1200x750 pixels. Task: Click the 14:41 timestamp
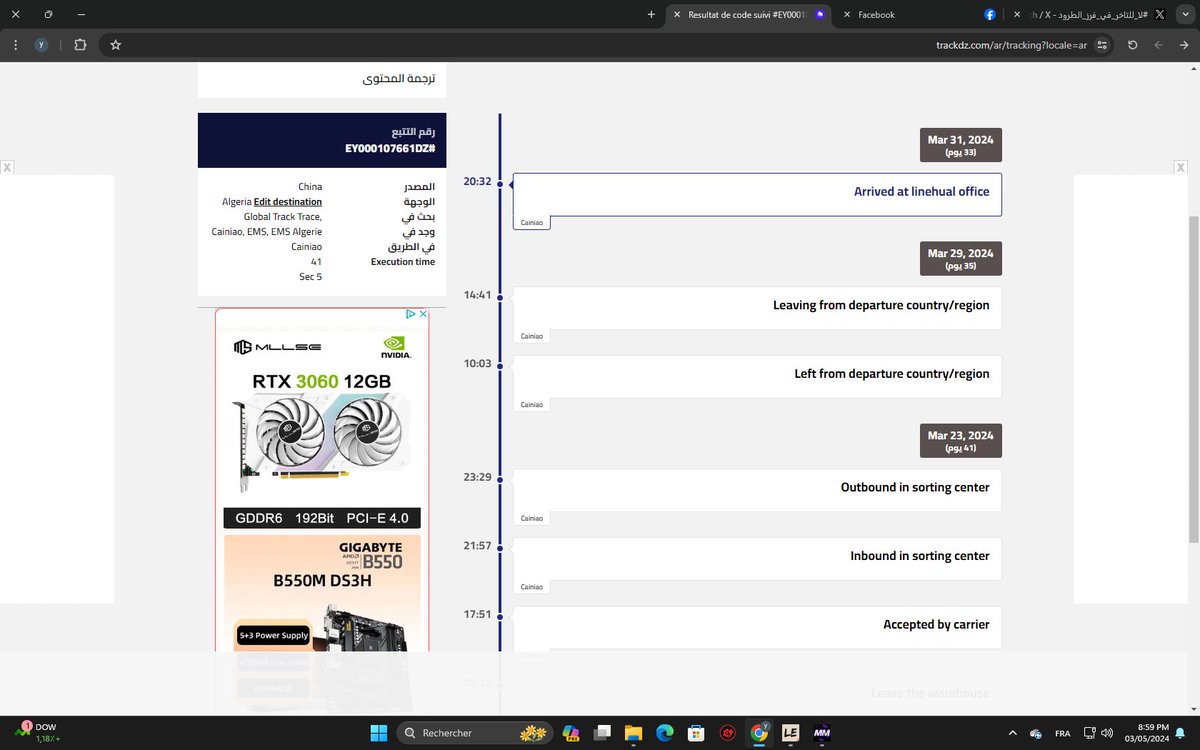coord(477,295)
